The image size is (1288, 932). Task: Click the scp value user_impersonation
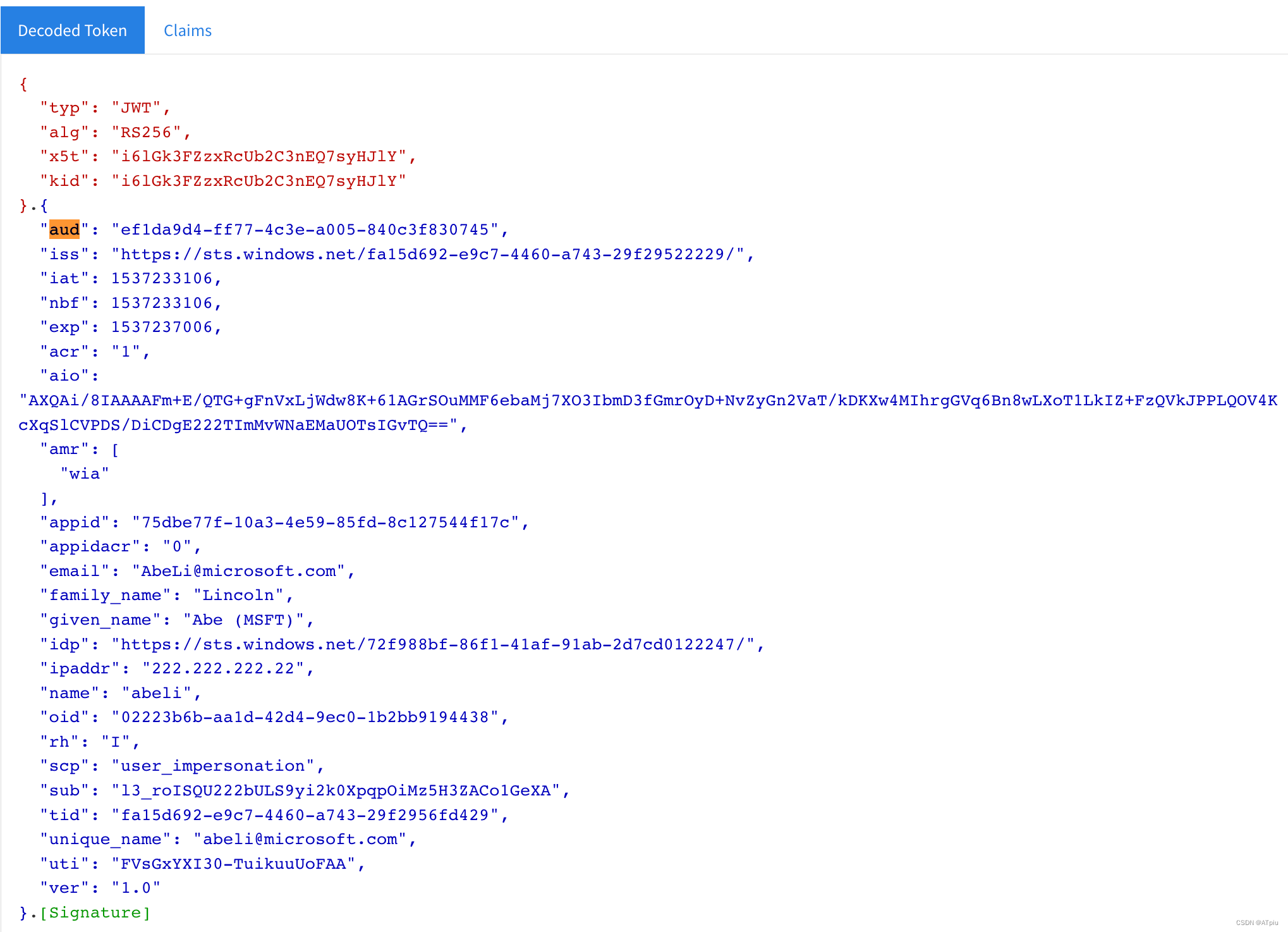[212, 766]
